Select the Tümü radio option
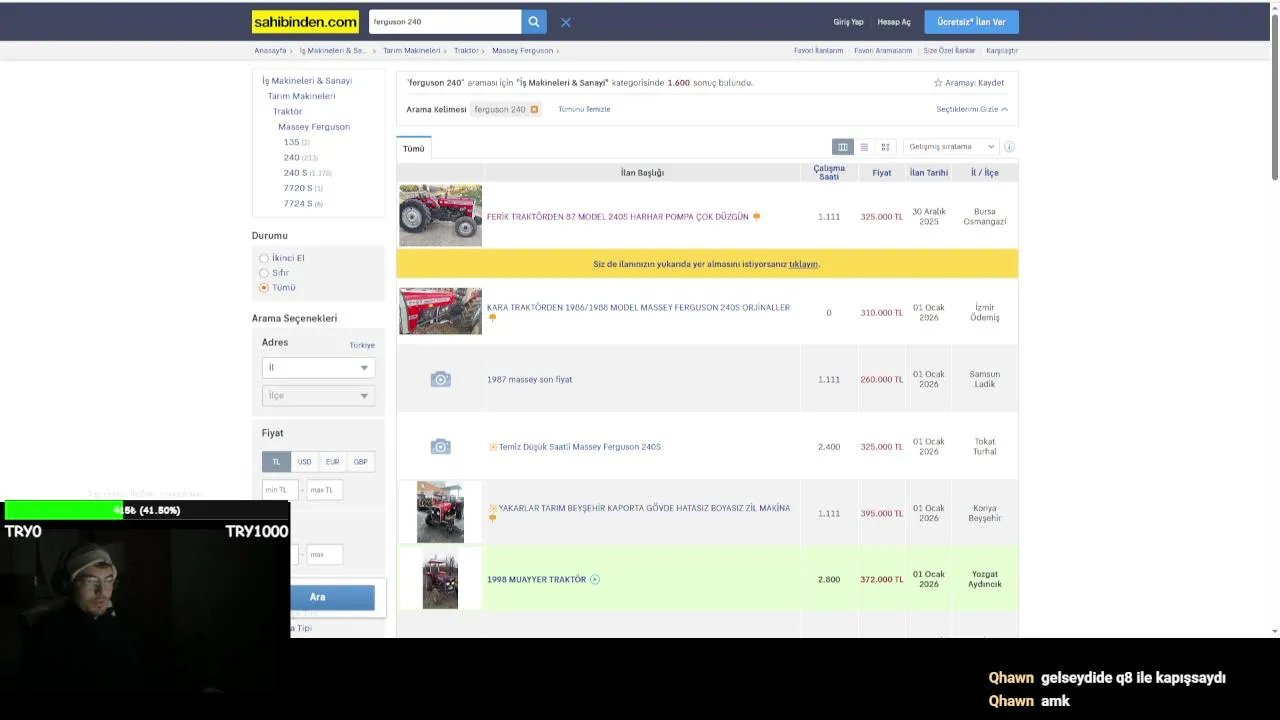The image size is (1280, 720). point(264,287)
